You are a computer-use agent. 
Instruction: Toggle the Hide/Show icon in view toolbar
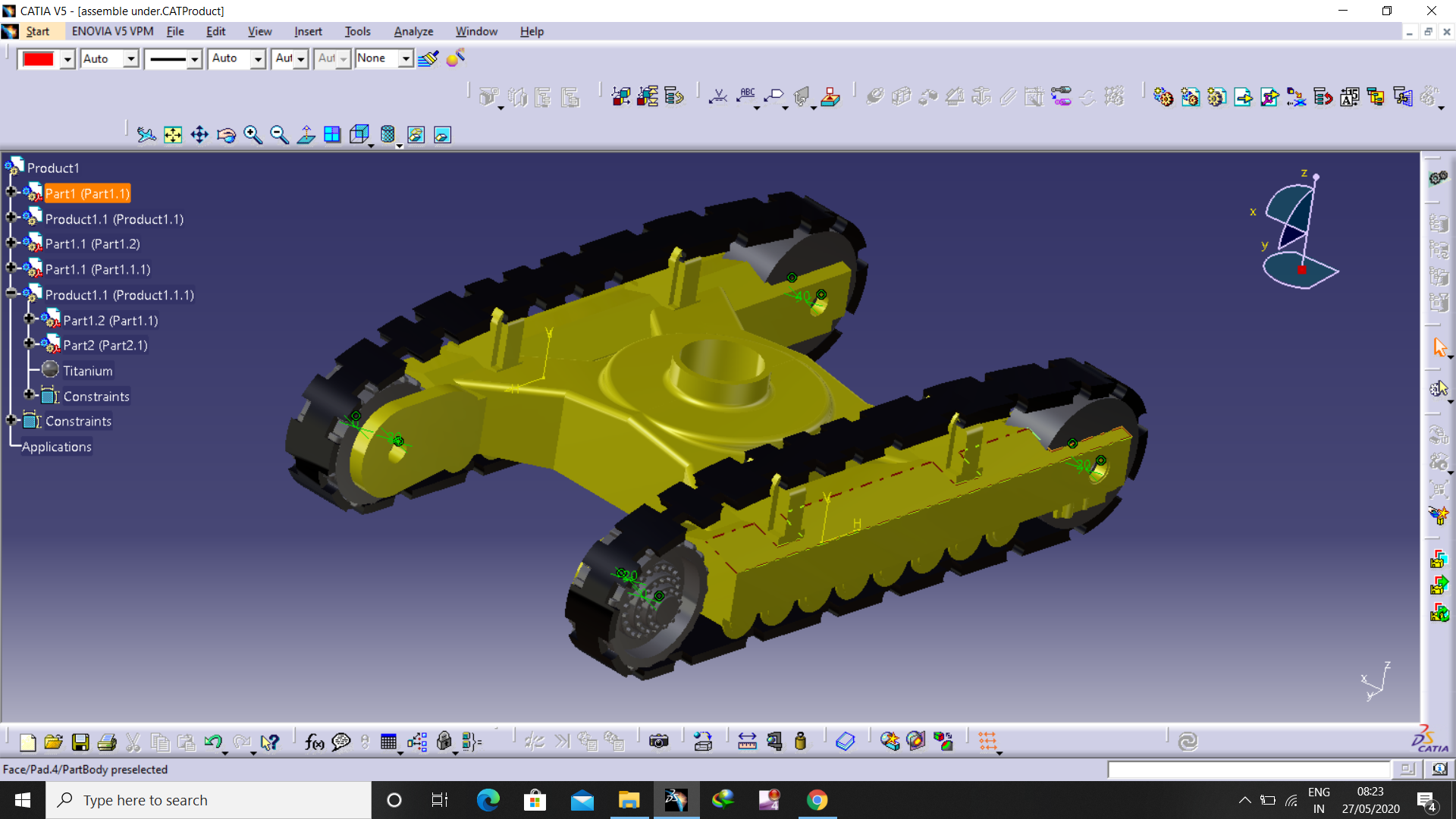point(416,135)
